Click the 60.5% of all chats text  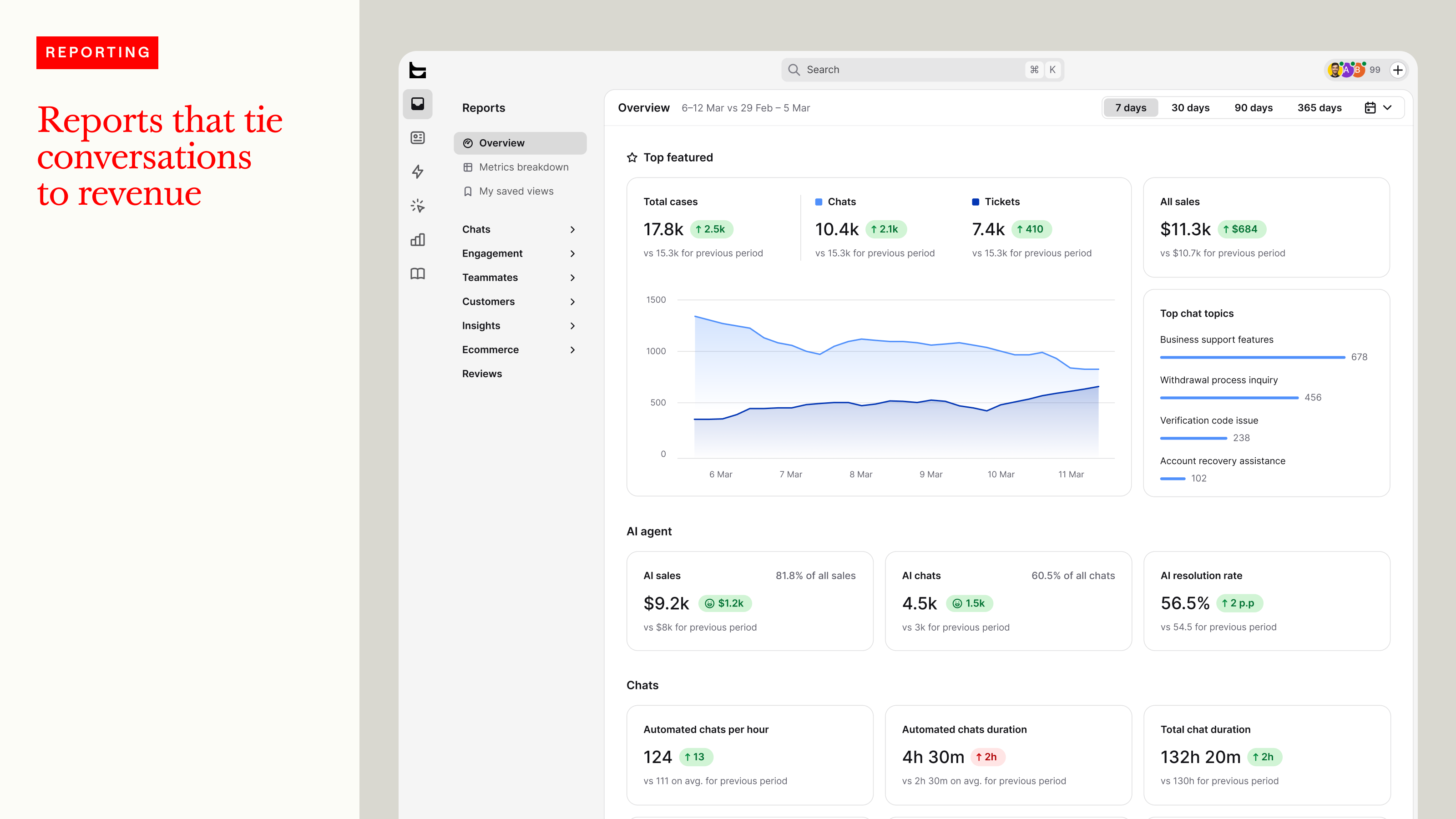(x=1073, y=576)
